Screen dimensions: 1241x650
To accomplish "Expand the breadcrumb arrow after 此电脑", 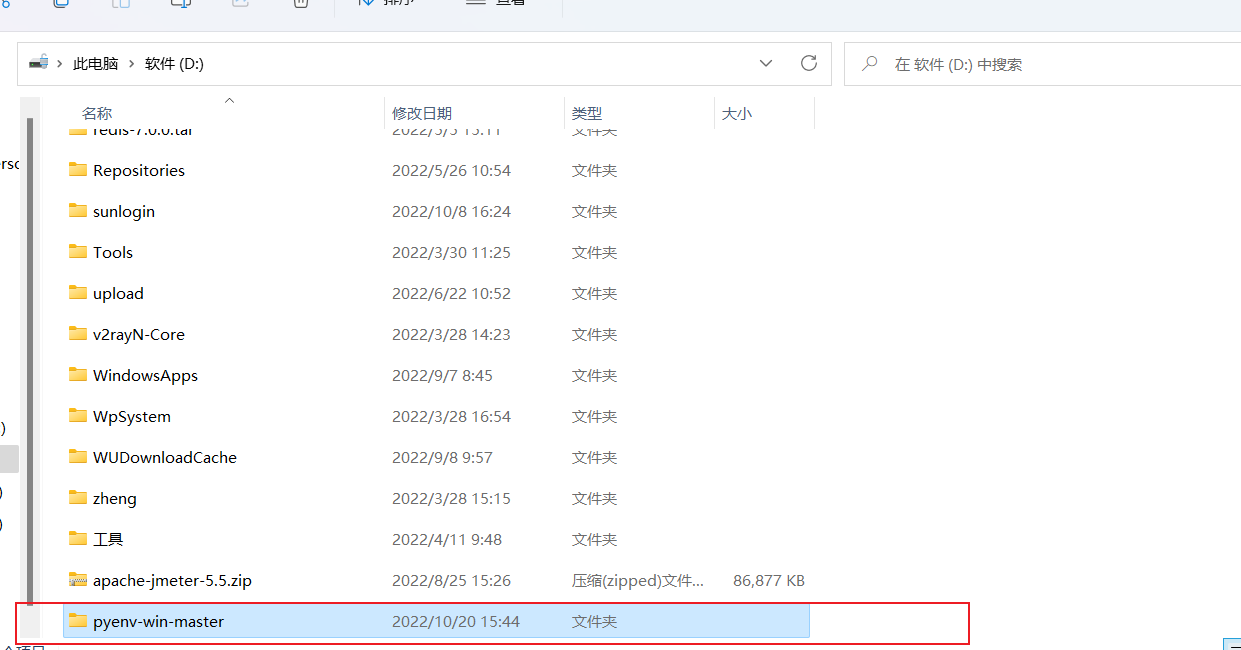I will [x=131, y=63].
